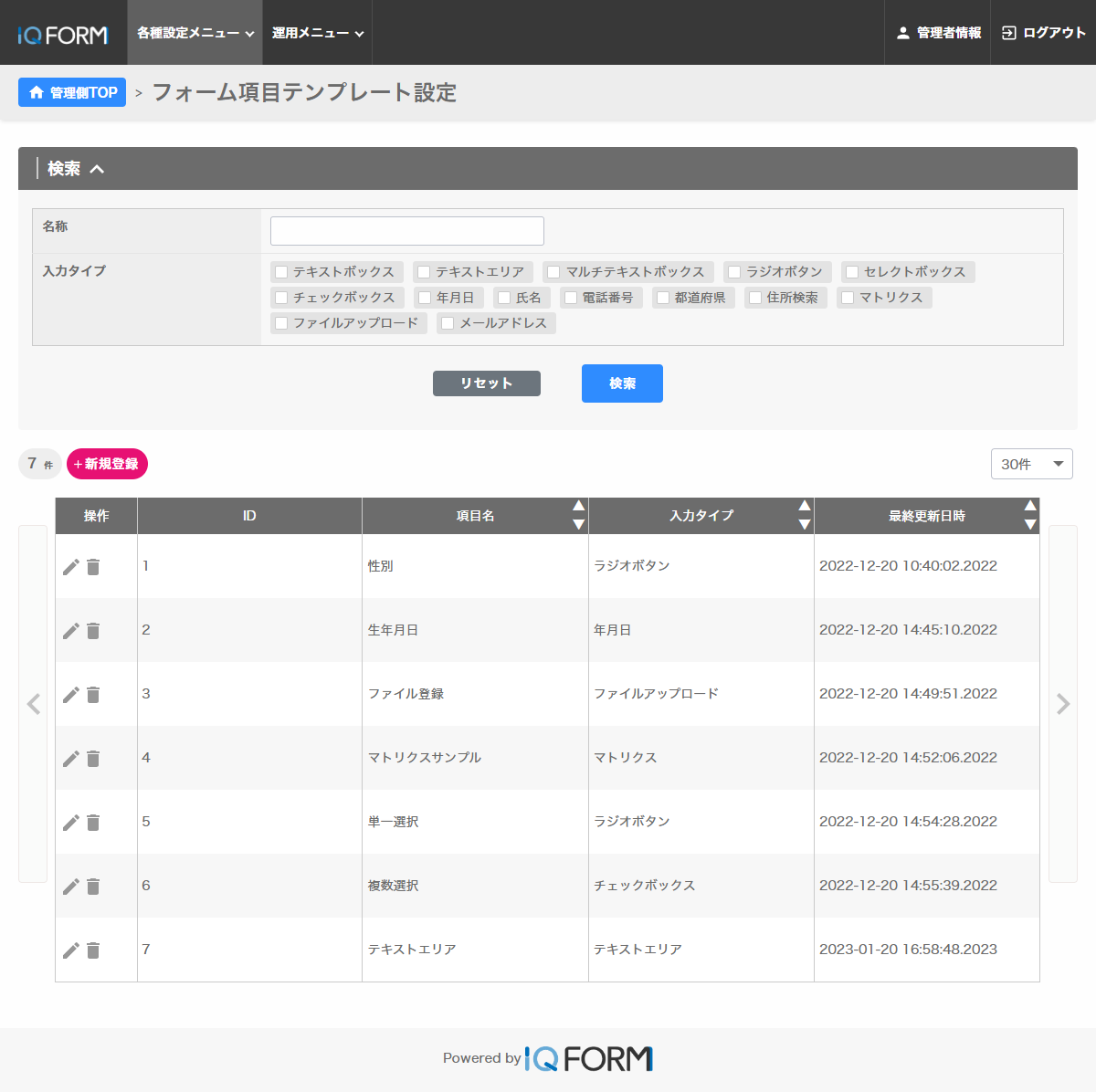Click the pink 新規登録 button
The height and width of the screenshot is (1092, 1096).
[107, 464]
